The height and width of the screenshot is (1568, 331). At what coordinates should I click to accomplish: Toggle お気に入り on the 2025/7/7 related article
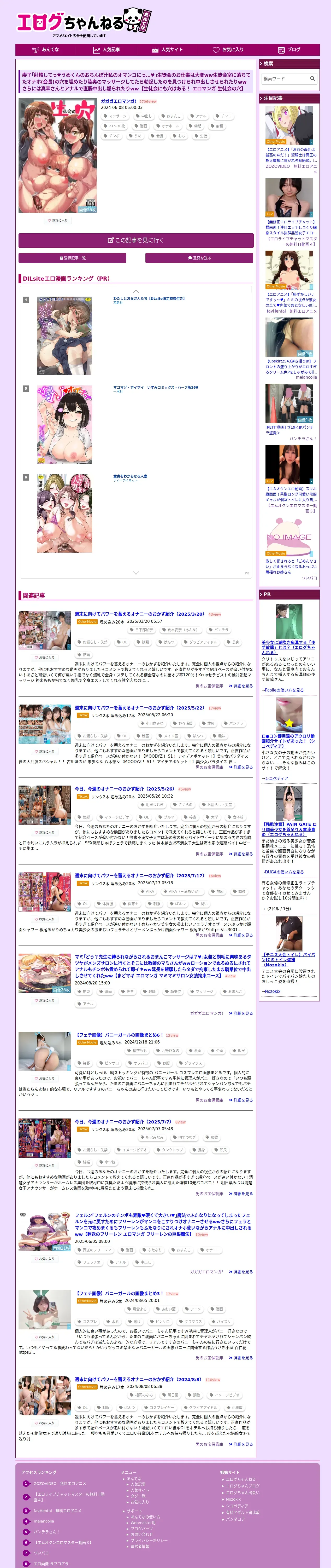click(44, 1165)
